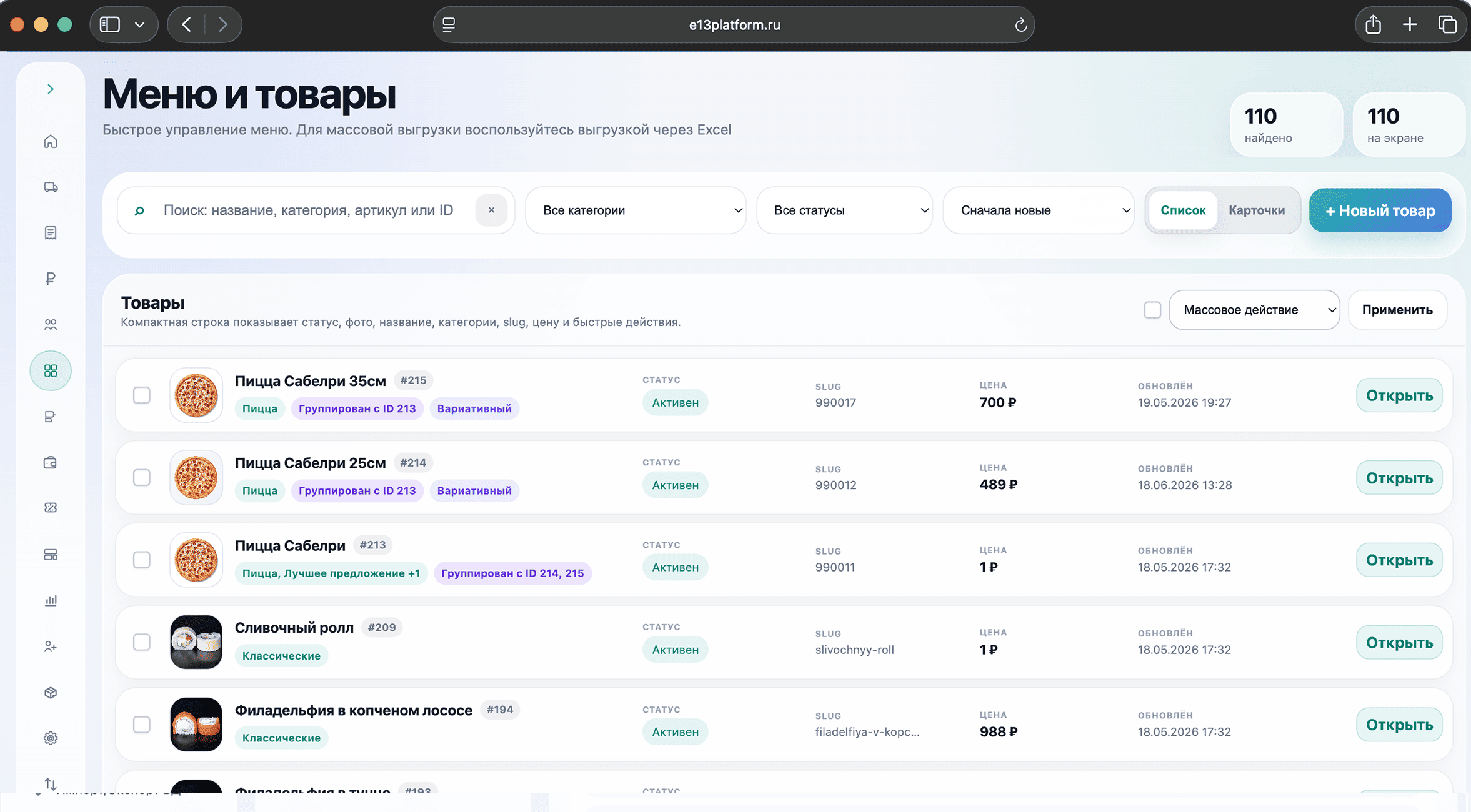Open product Сливочный ролл with 'Открыть'
The height and width of the screenshot is (812, 1471).
pos(1399,643)
